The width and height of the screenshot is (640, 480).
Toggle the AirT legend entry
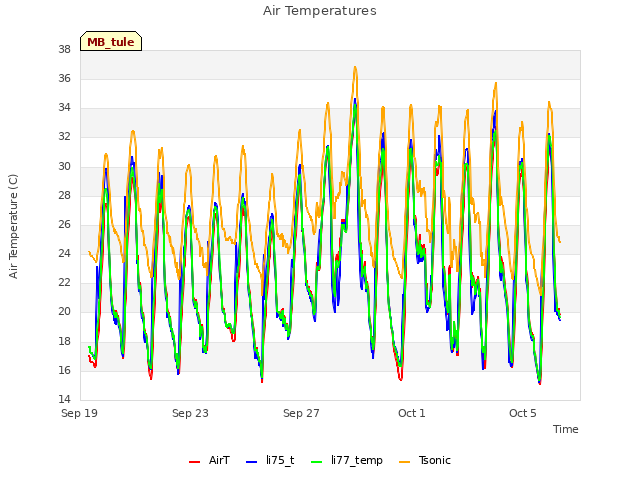point(209,460)
